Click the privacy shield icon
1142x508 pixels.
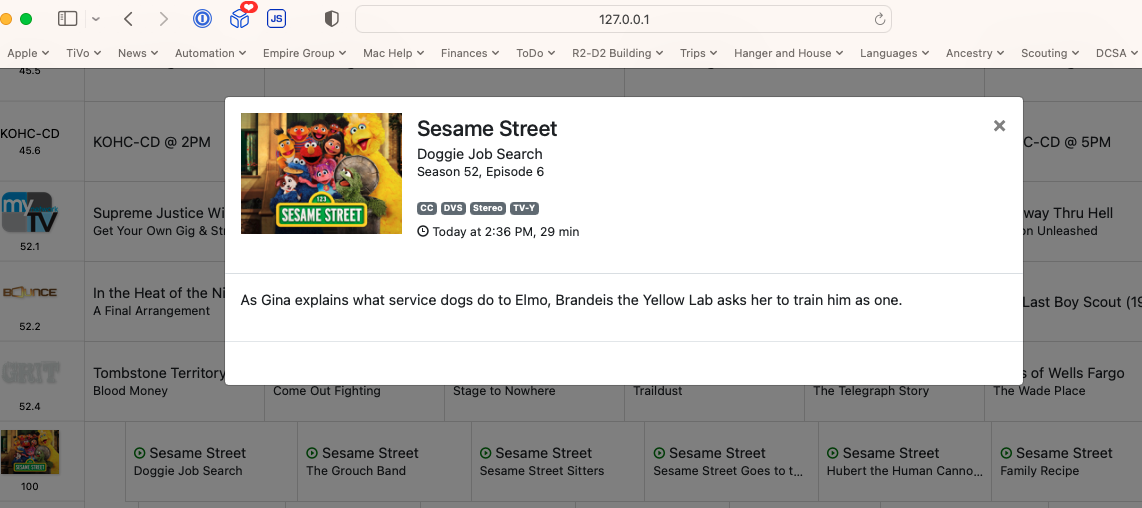332,19
